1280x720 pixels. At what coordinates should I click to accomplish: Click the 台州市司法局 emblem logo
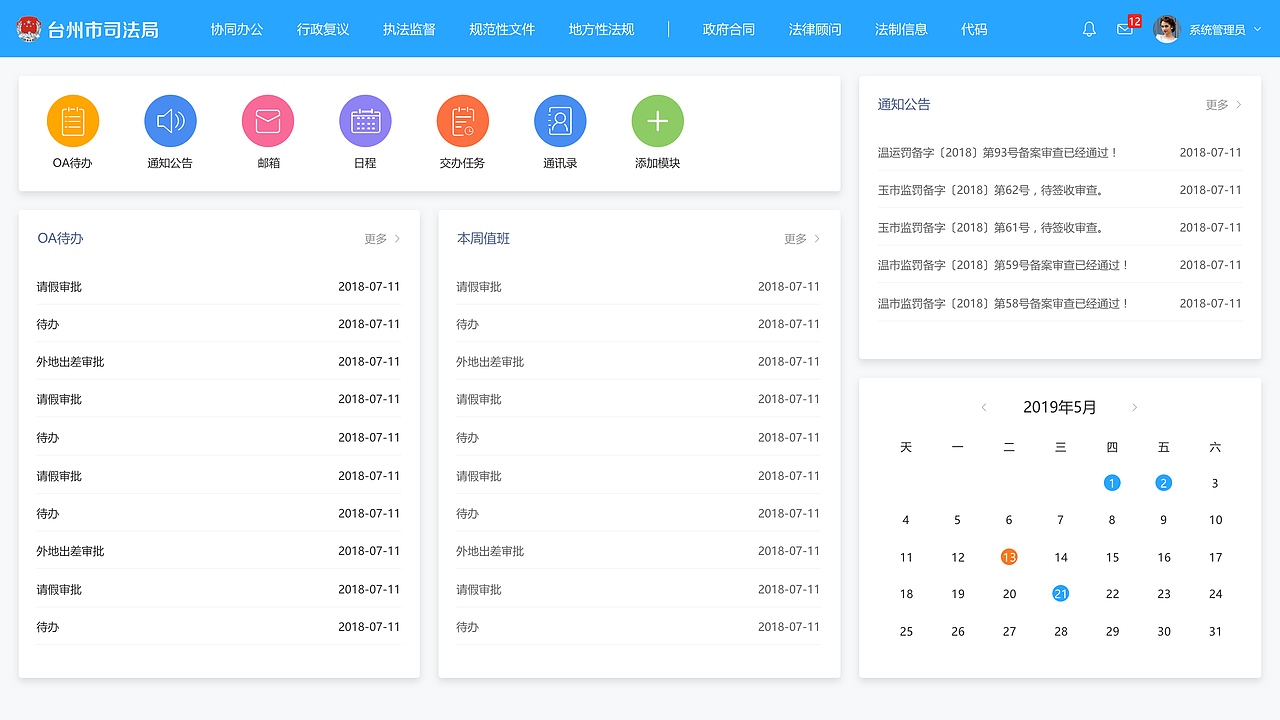tap(27, 29)
